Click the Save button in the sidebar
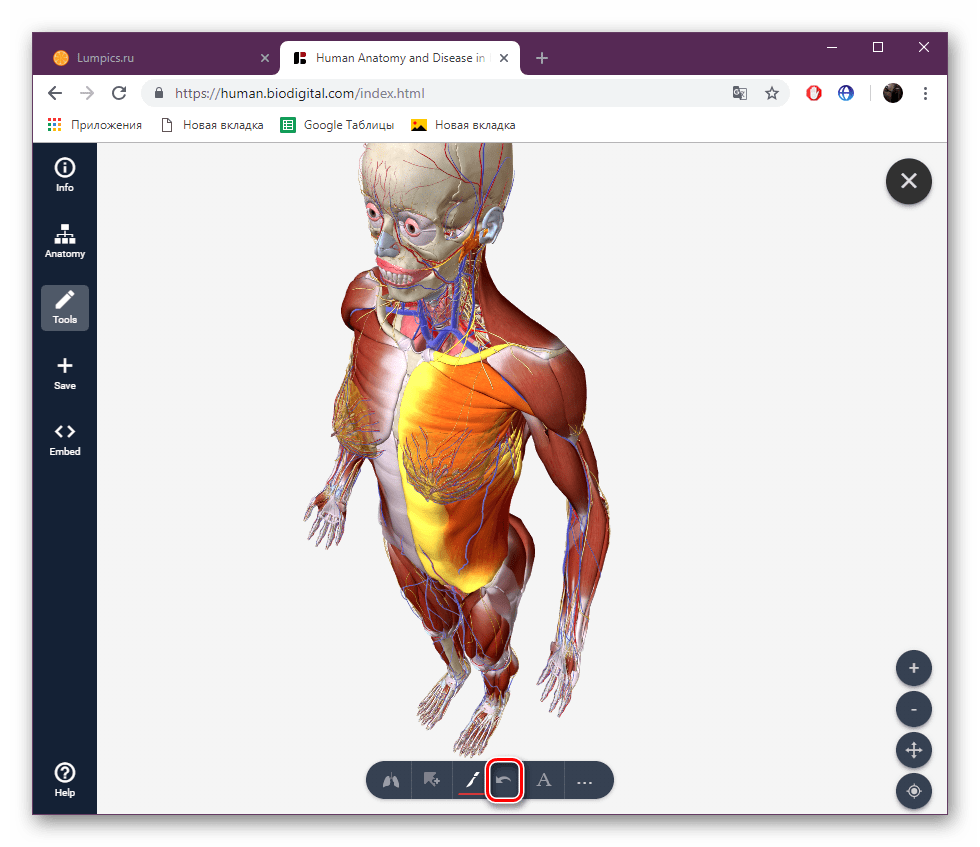This screenshot has width=980, height=847. (64, 372)
